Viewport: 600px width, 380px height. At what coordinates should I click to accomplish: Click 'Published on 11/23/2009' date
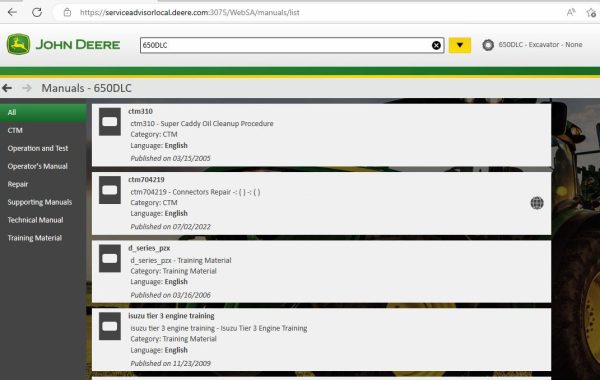pos(170,364)
